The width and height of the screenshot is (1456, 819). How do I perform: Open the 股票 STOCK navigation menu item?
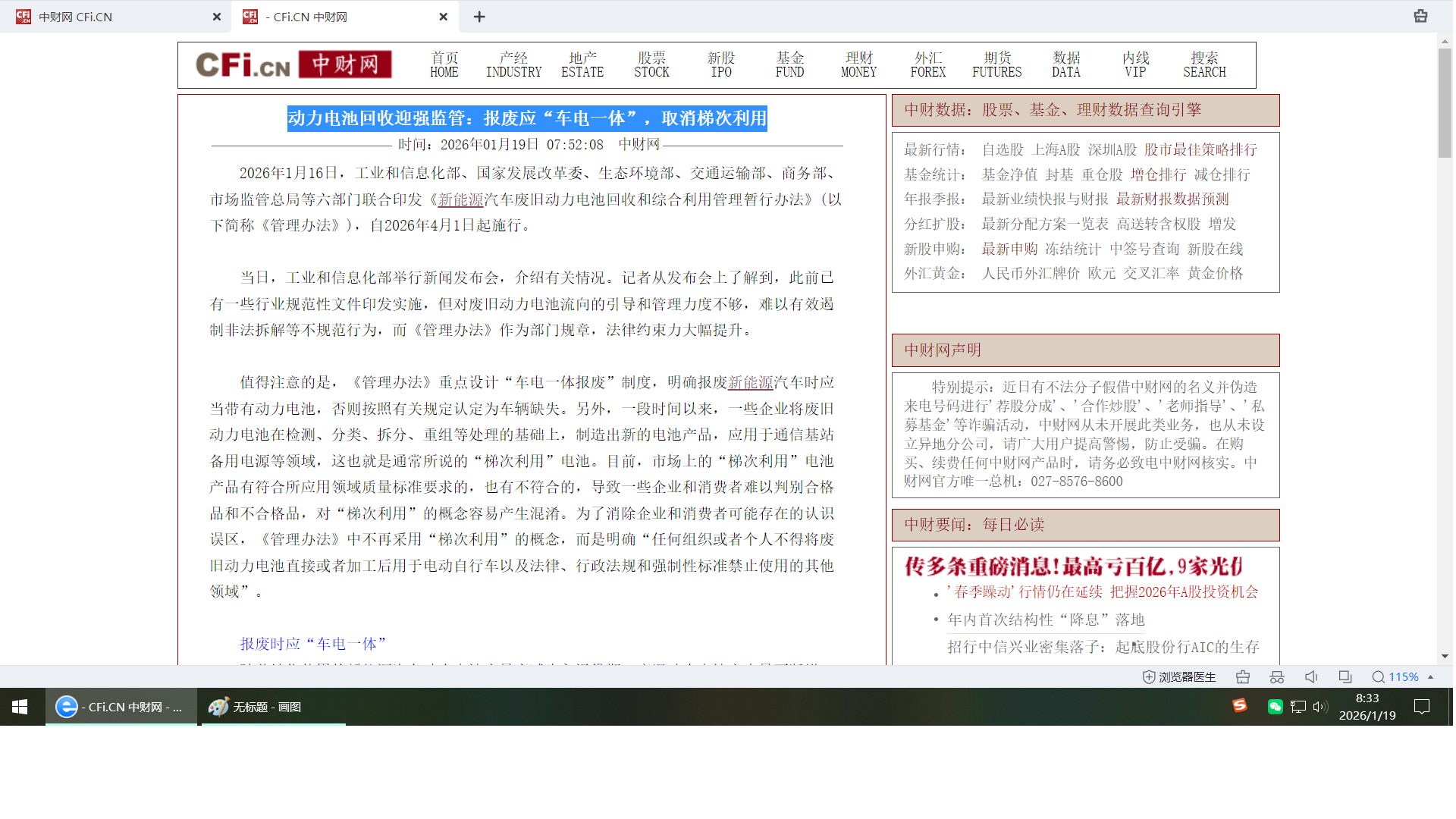pos(651,64)
